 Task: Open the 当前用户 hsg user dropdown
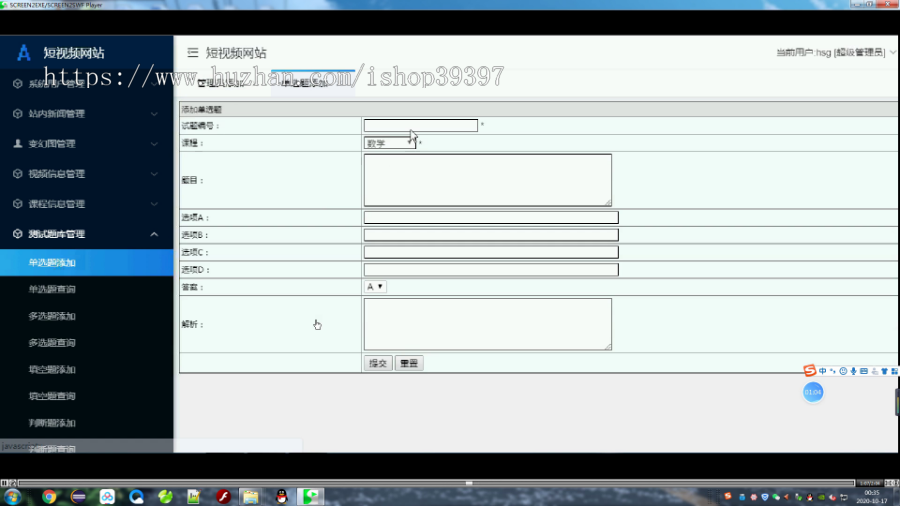[x=836, y=52]
